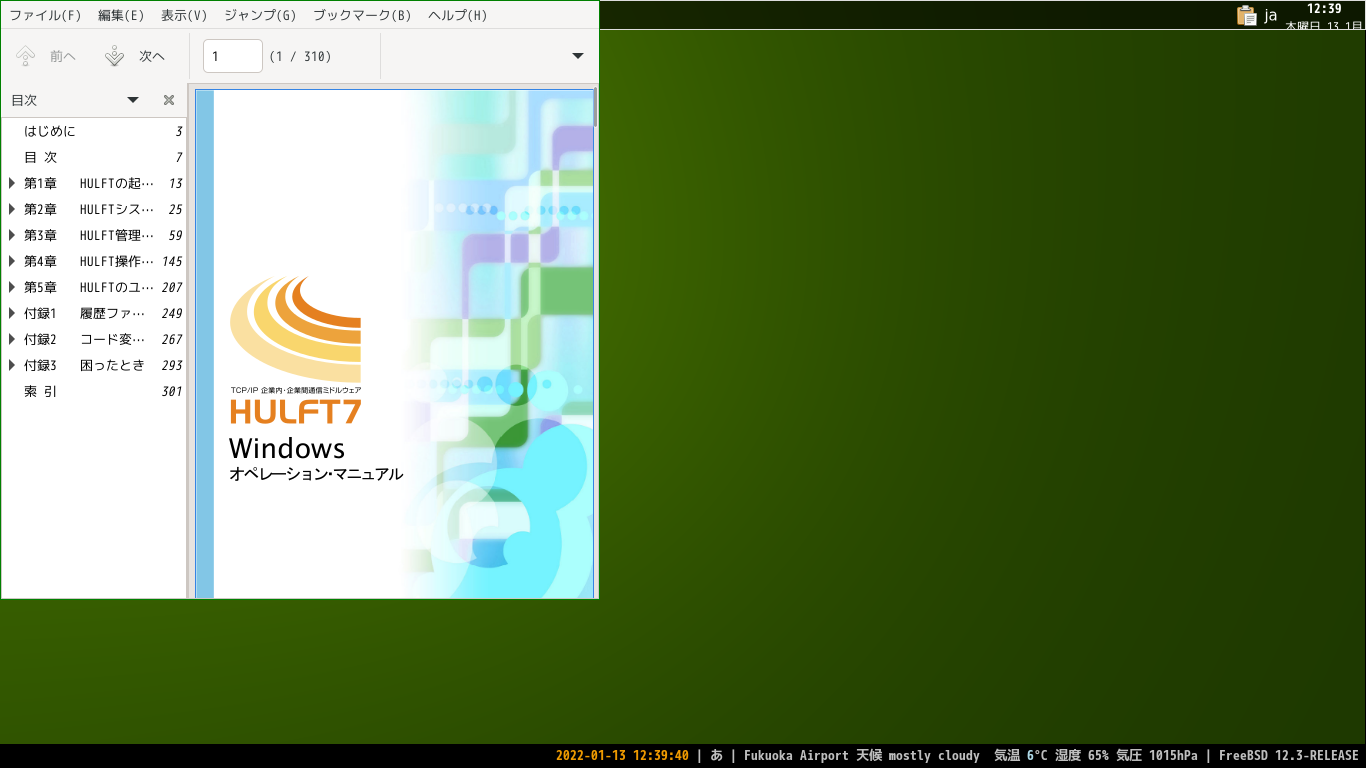1366x768 pixels.
Task: Open the toolbar overflow dropdown arrow
Action: click(x=578, y=56)
